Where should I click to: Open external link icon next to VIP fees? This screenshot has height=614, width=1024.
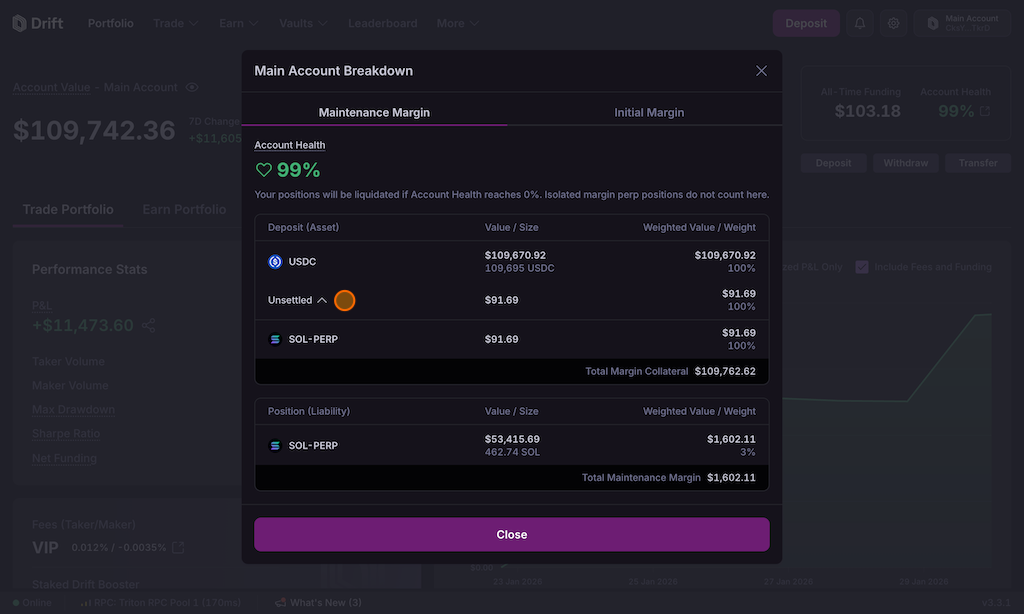(x=178, y=547)
